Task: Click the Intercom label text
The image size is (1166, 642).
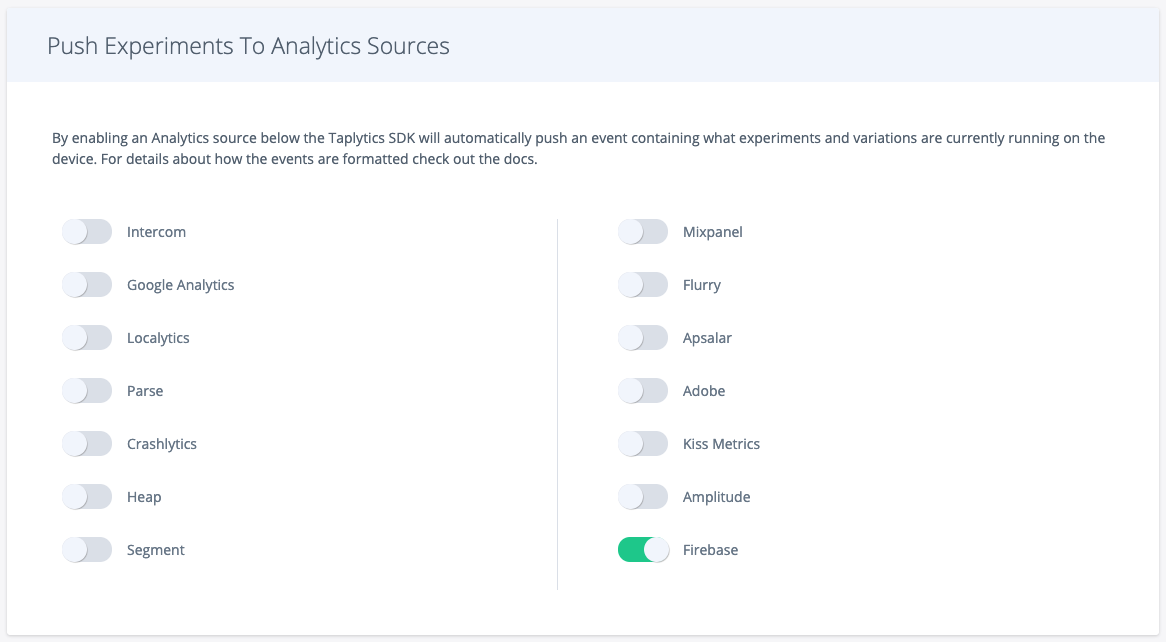Action: (x=156, y=232)
